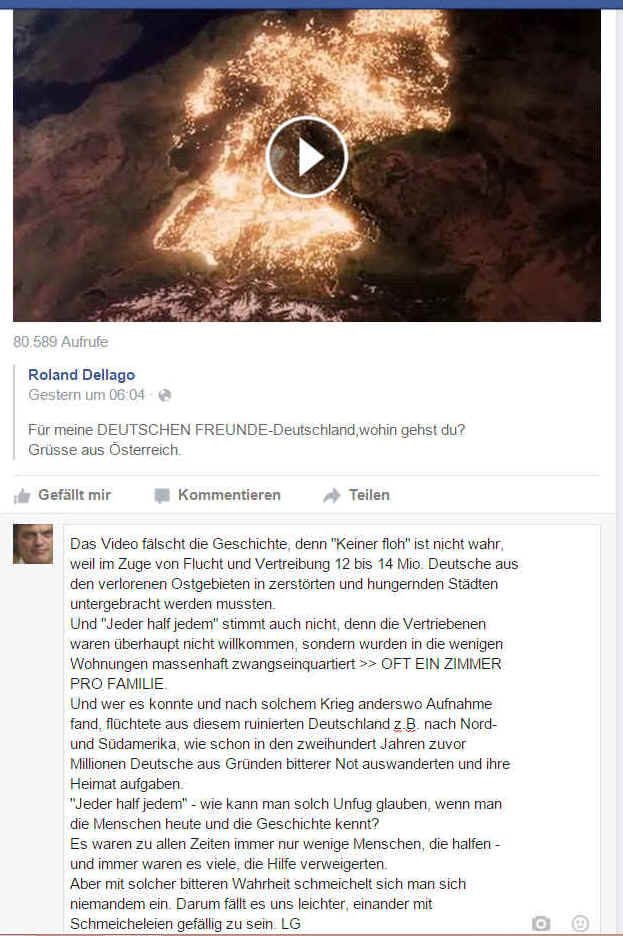This screenshot has height=936, width=623.
Task: Click the thumbs-up like icon
Action: (x=22, y=495)
